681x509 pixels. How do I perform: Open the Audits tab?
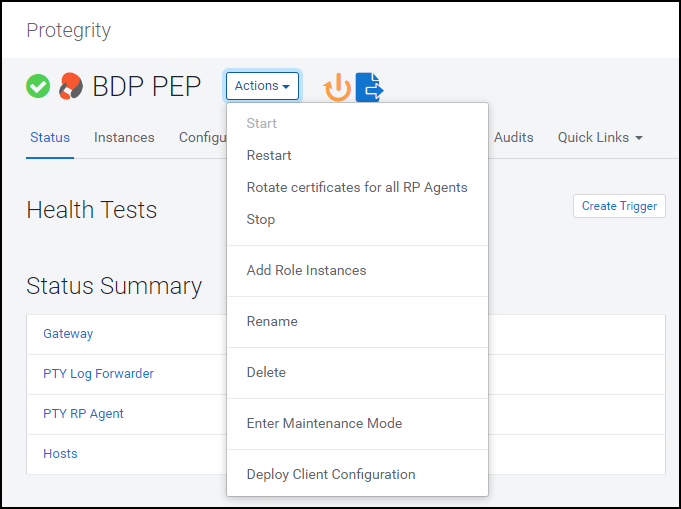click(x=513, y=137)
